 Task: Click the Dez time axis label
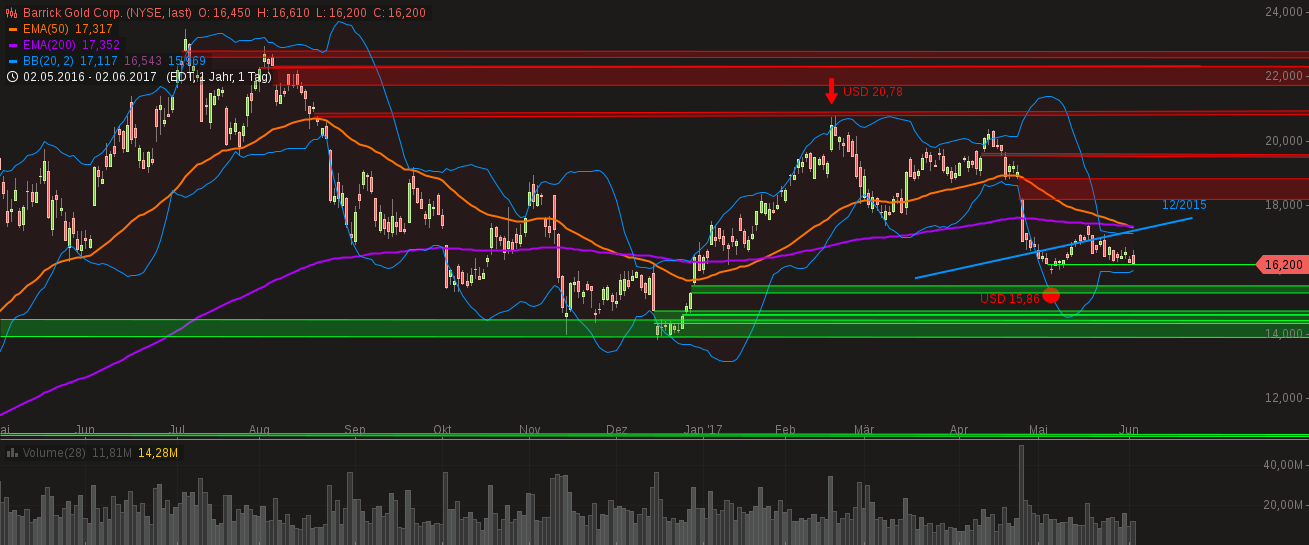pyautogui.click(x=617, y=430)
